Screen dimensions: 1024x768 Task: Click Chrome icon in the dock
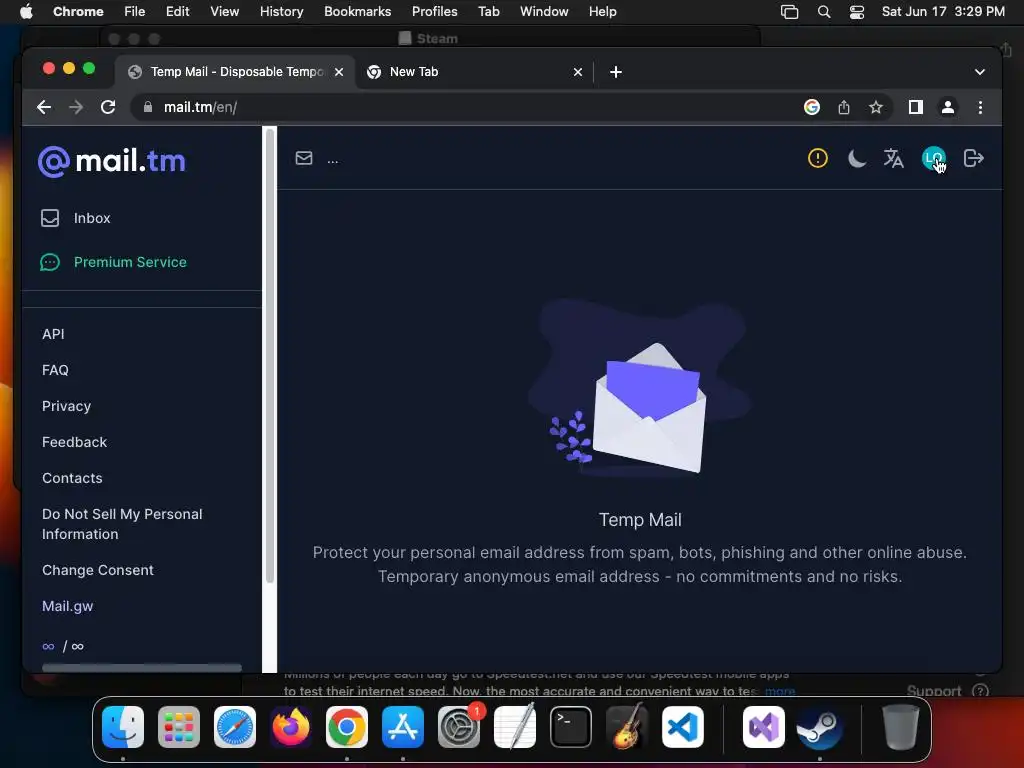pyautogui.click(x=347, y=727)
